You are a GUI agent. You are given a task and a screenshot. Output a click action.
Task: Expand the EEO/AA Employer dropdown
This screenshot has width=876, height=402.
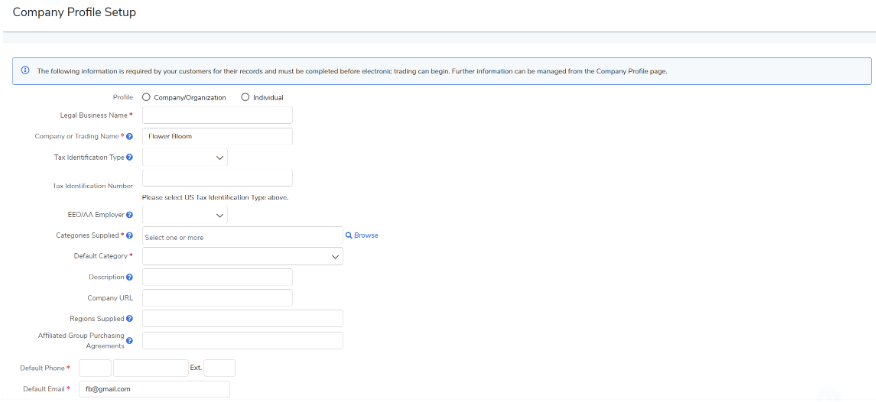pyautogui.click(x=185, y=215)
